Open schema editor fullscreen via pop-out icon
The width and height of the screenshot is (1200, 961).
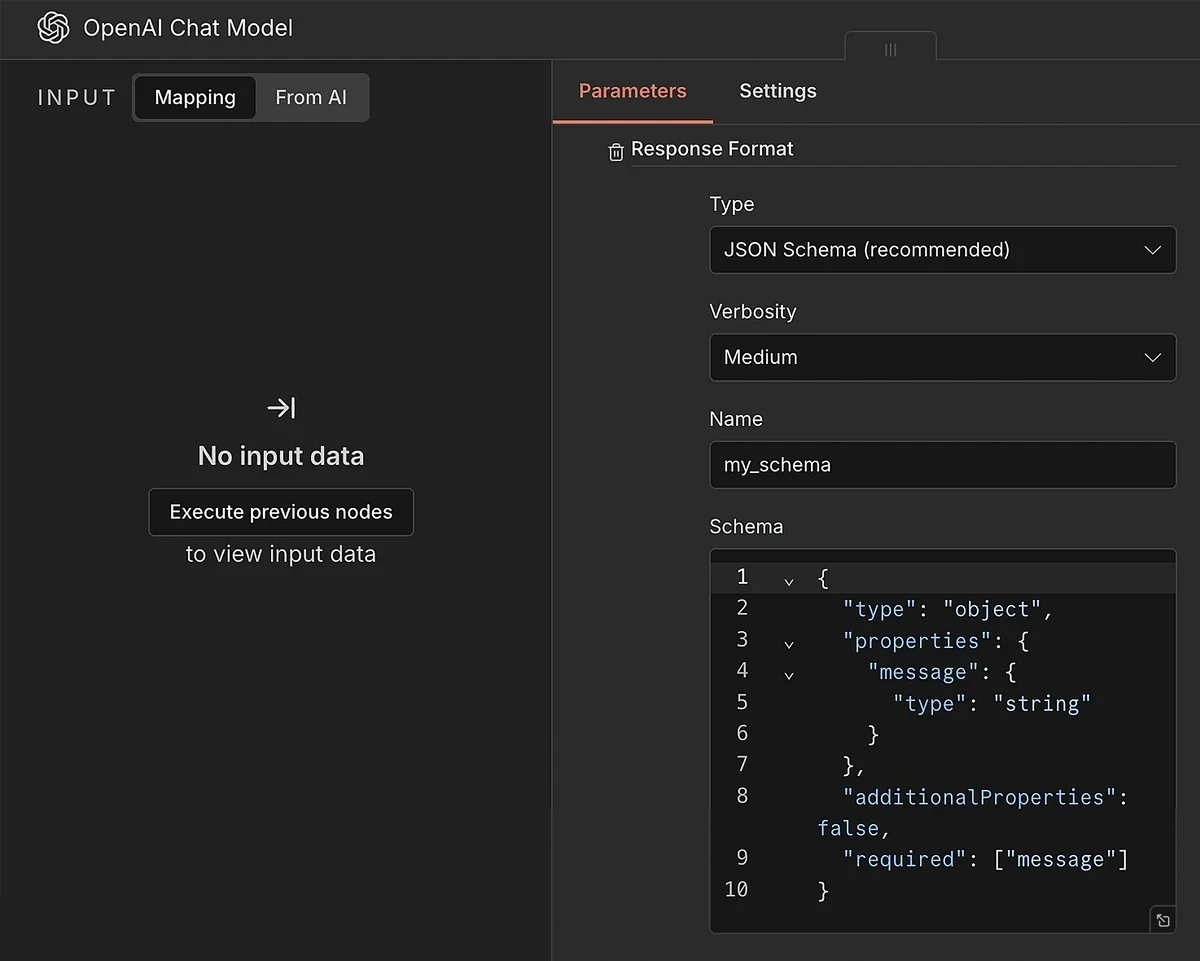1162,919
